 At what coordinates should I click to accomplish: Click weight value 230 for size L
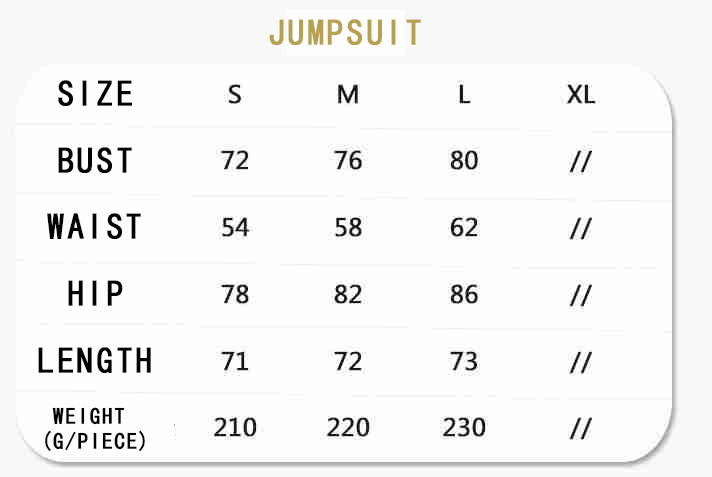464,428
